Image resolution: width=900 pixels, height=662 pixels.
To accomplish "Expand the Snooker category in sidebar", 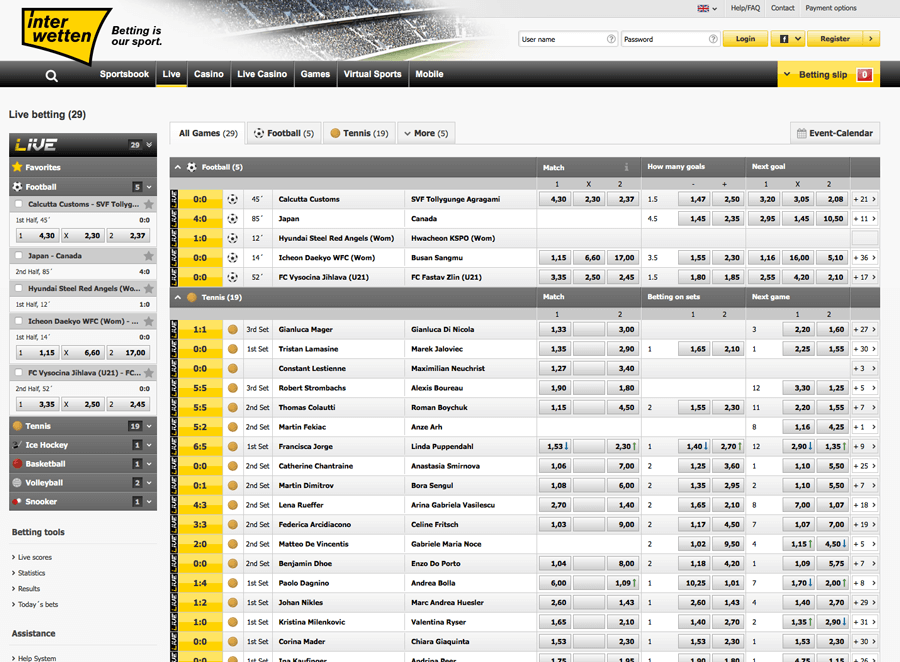I will pyautogui.click(x=149, y=502).
